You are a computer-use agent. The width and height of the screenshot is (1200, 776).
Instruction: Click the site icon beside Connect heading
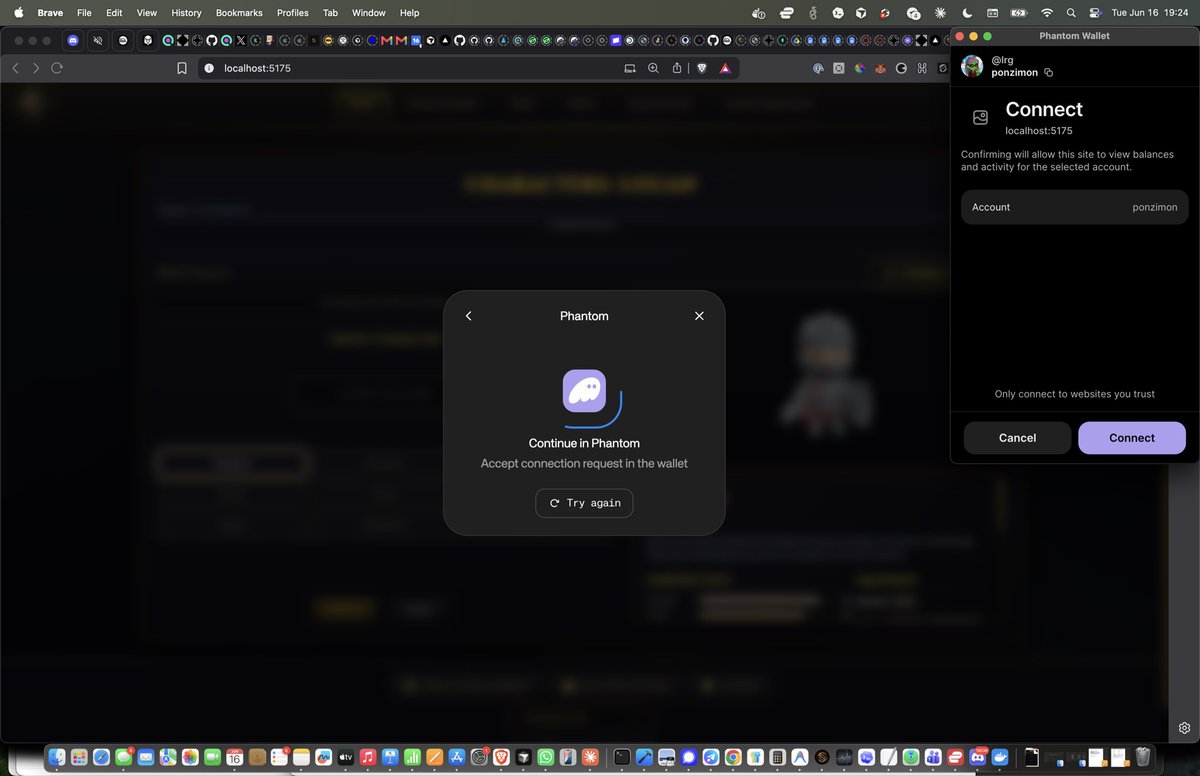tap(981, 118)
